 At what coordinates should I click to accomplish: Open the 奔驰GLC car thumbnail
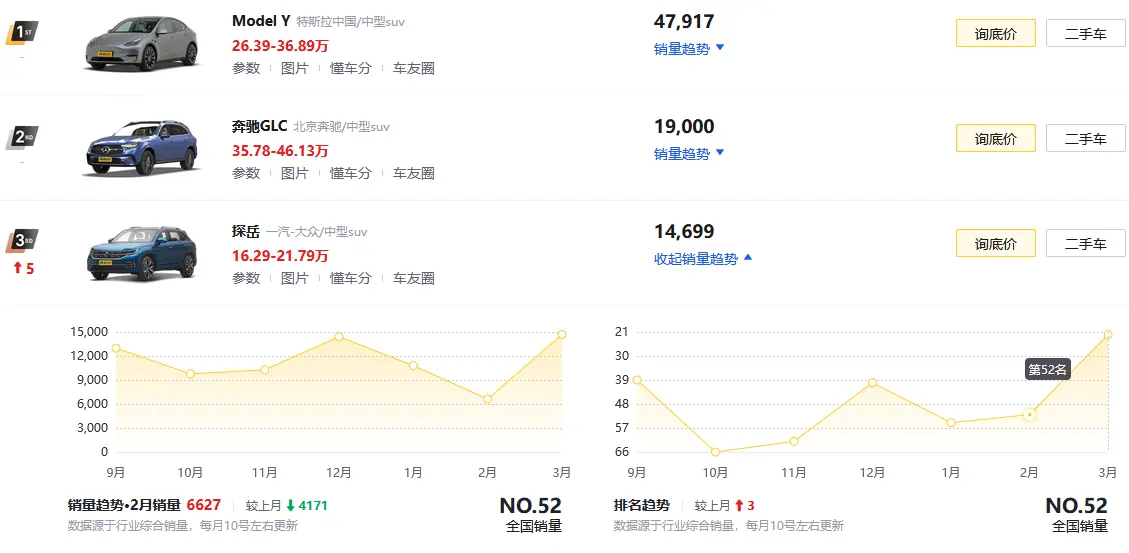(x=142, y=148)
